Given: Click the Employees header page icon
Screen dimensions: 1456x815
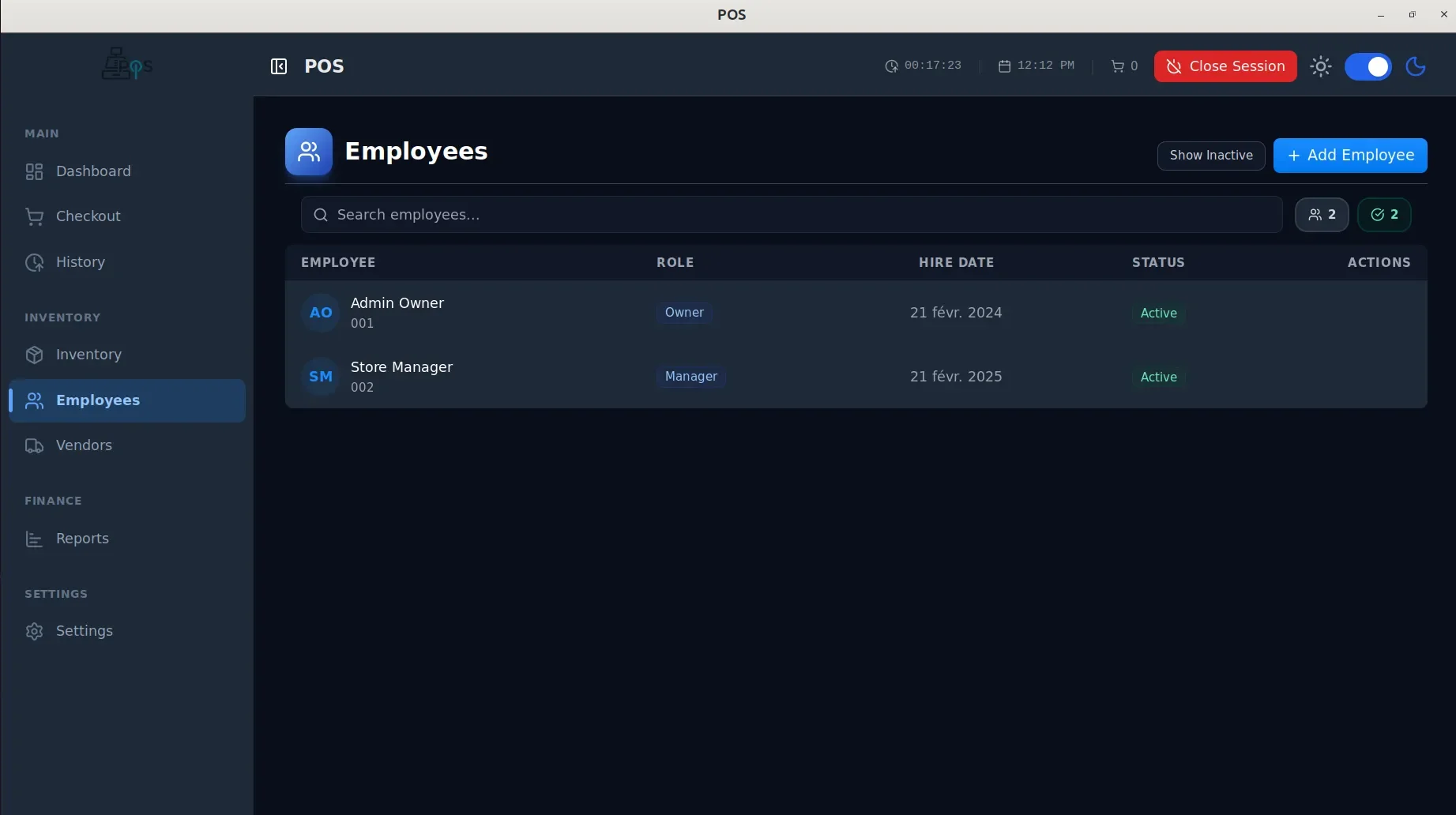Looking at the screenshot, I should [309, 152].
